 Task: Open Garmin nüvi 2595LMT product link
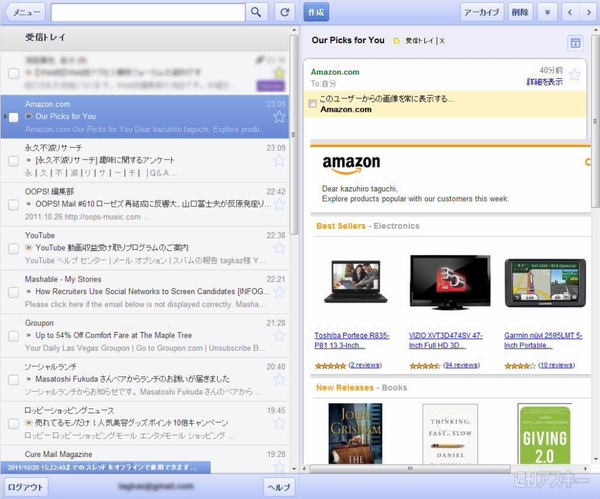pos(543,340)
